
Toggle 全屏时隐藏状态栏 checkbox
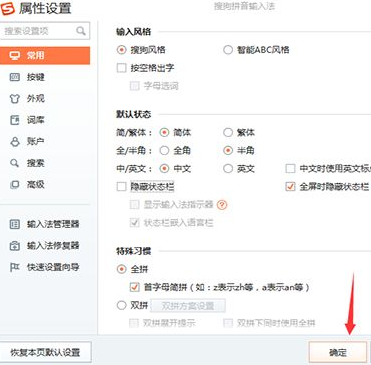(x=291, y=186)
